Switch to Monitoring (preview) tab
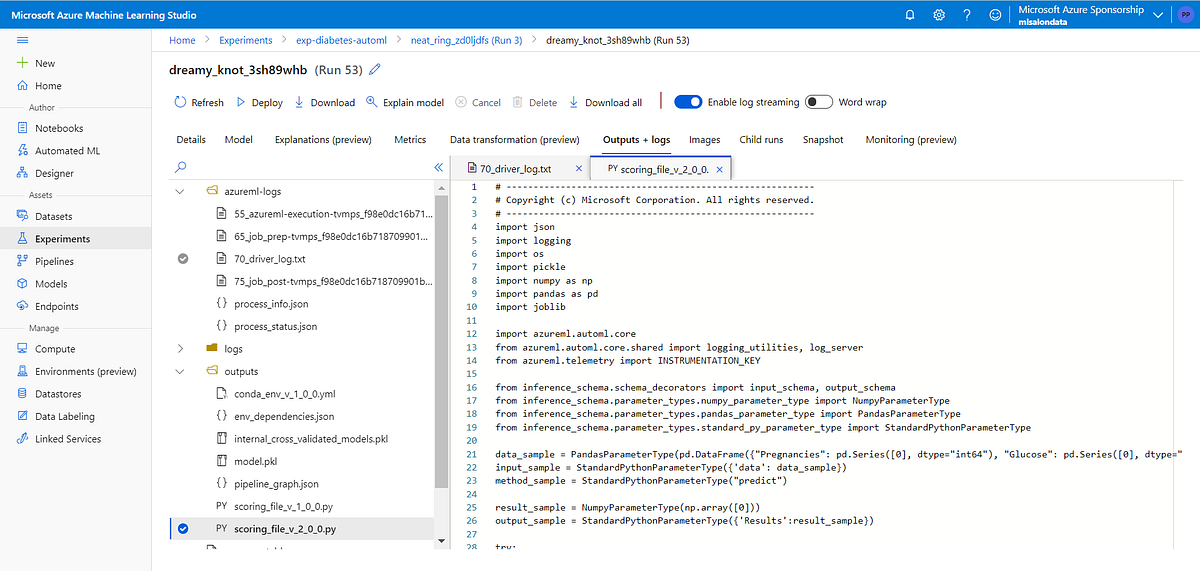 [911, 140]
